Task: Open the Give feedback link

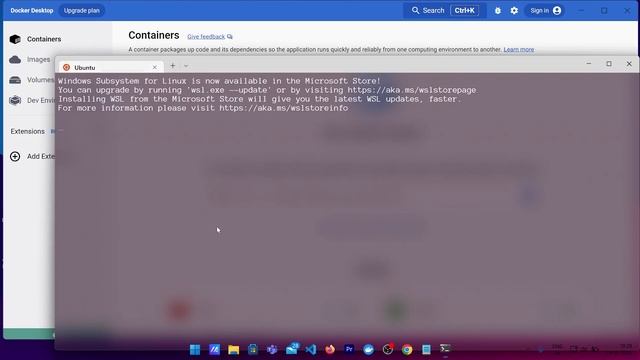Action: coord(210,37)
